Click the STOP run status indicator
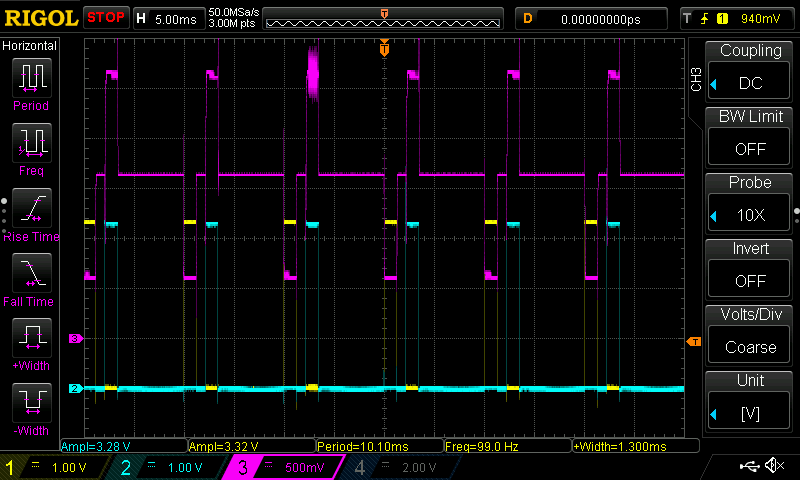800x480 pixels. 106,18
